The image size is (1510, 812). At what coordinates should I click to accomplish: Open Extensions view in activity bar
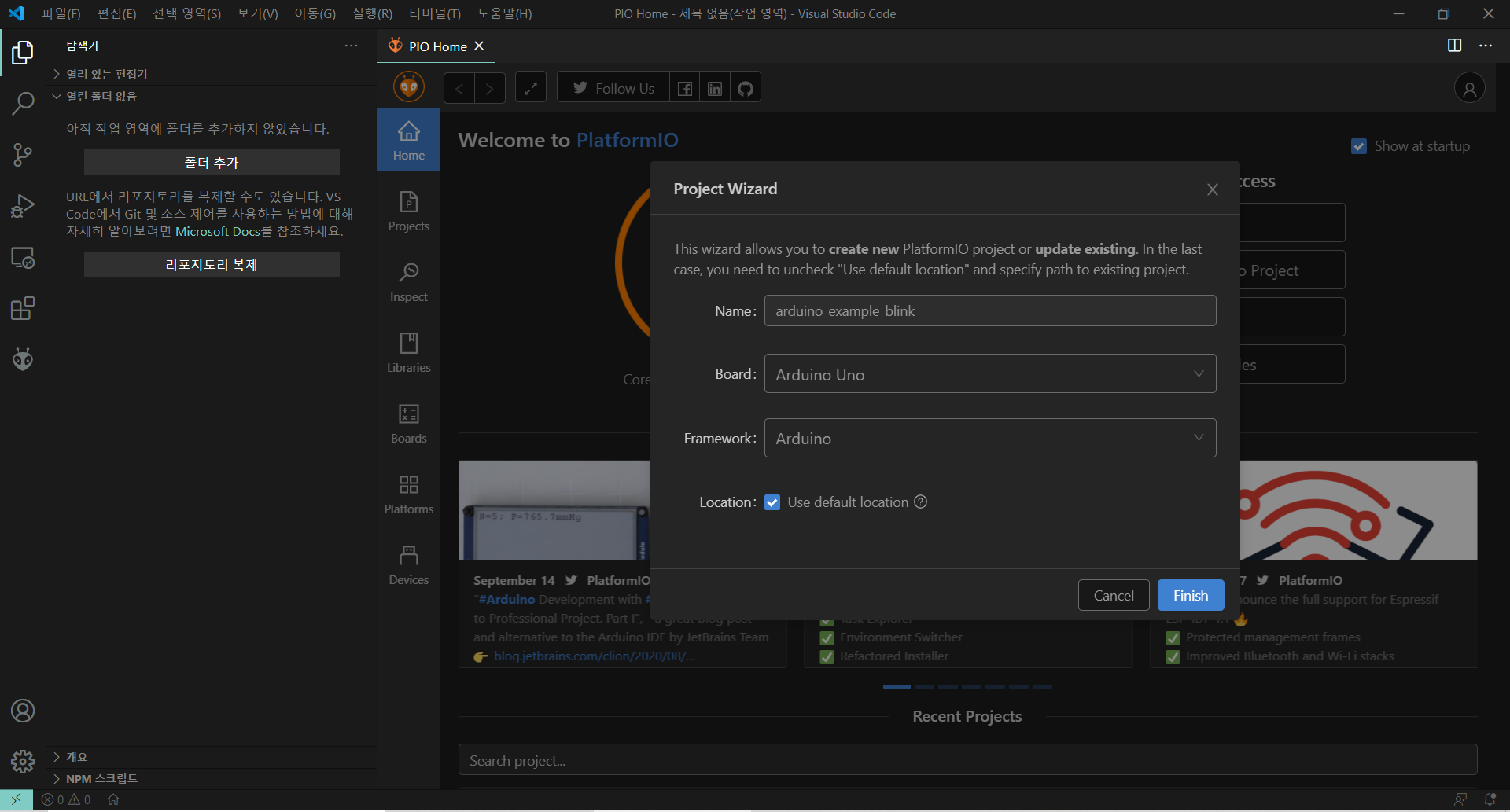click(23, 309)
